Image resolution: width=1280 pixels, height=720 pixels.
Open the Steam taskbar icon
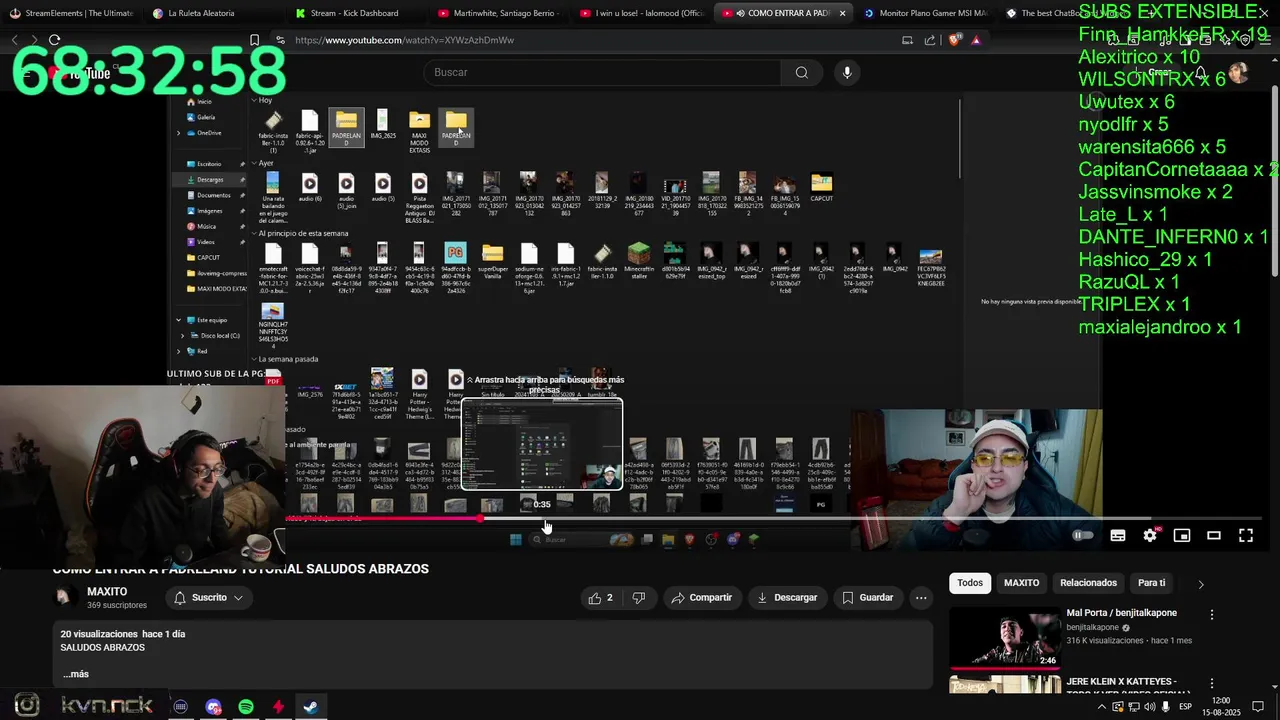coord(311,707)
